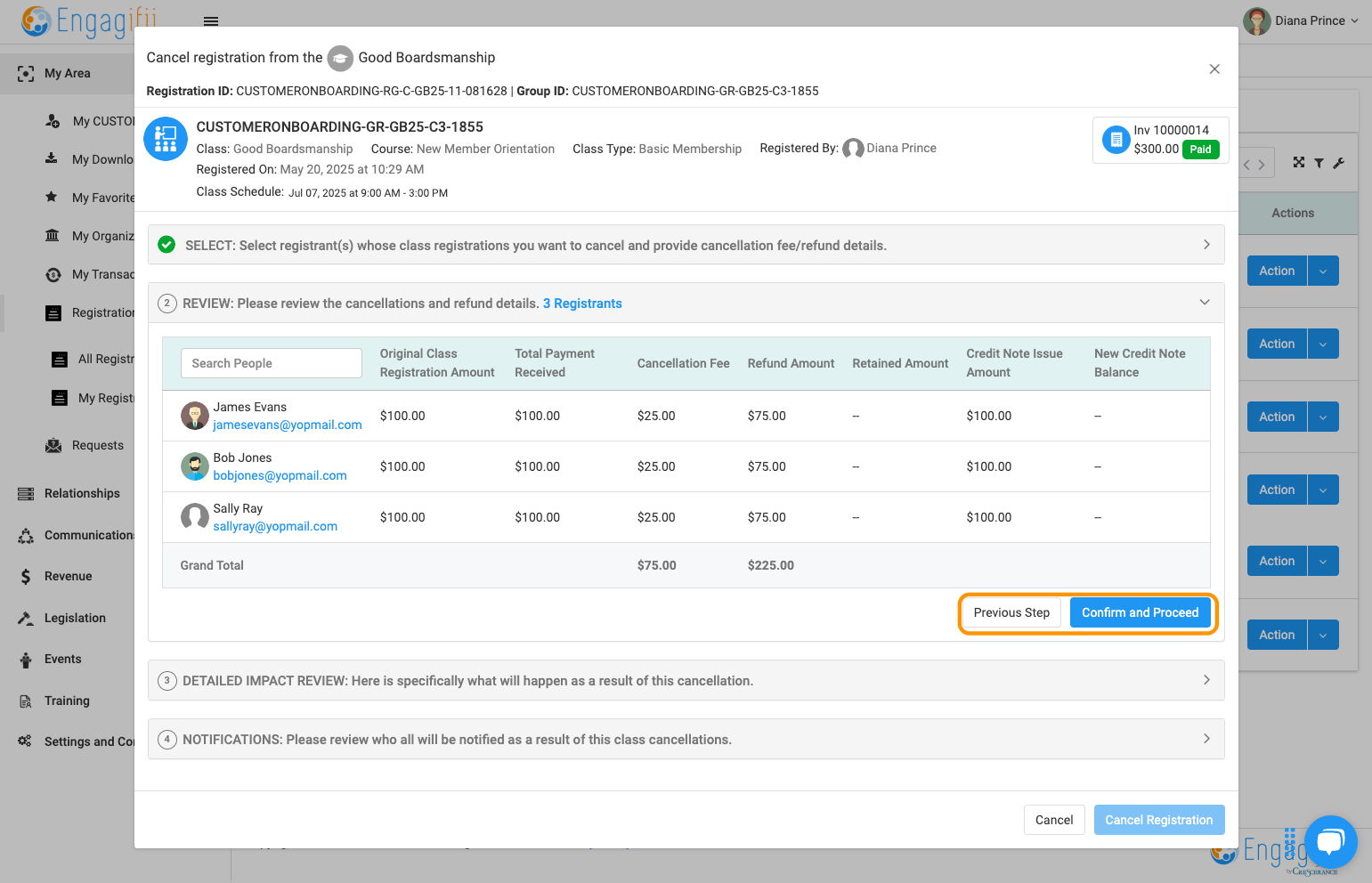Open My Transactions sidebar item

coord(102,274)
